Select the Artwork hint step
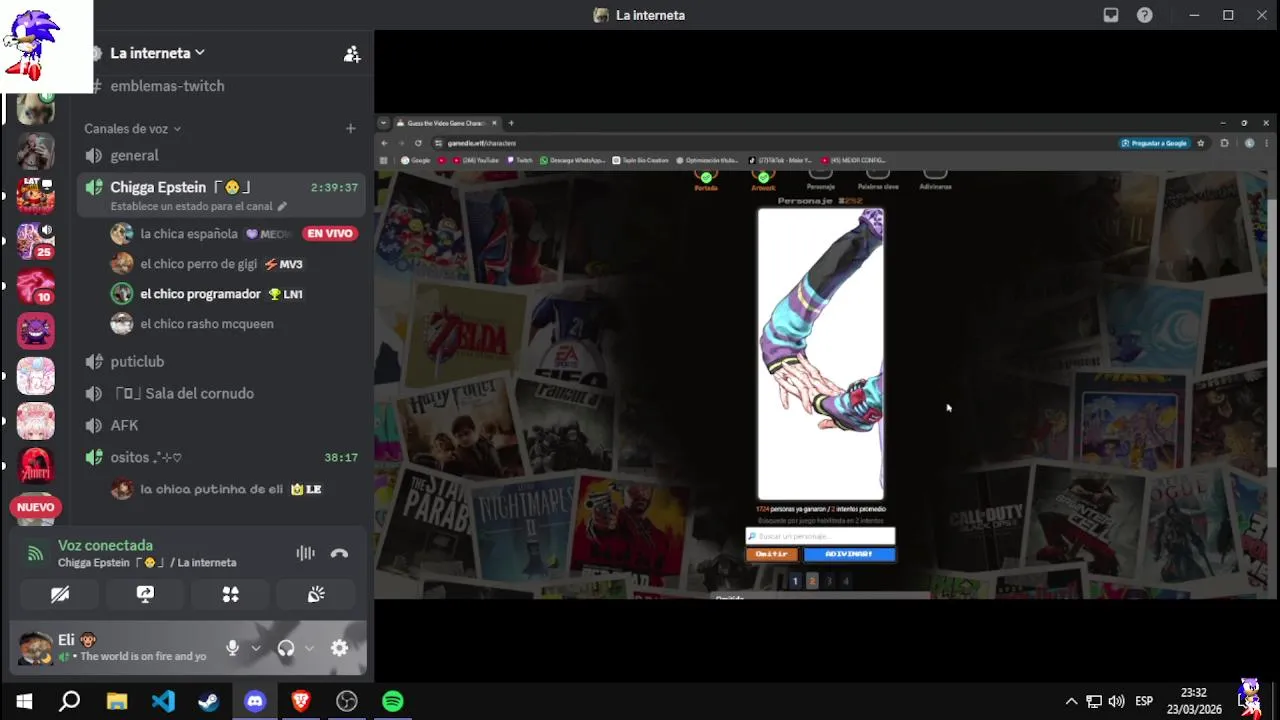Image resolution: width=1280 pixels, height=720 pixels. pos(763,180)
